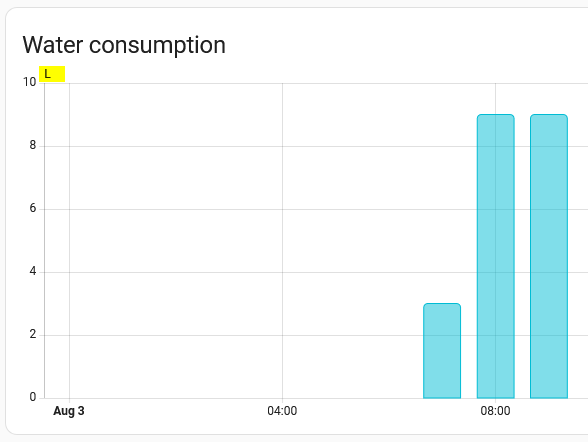Click the Aug 3 vertical gridline mid-chart
Viewport: 588px width, 442px height.
coord(69,241)
